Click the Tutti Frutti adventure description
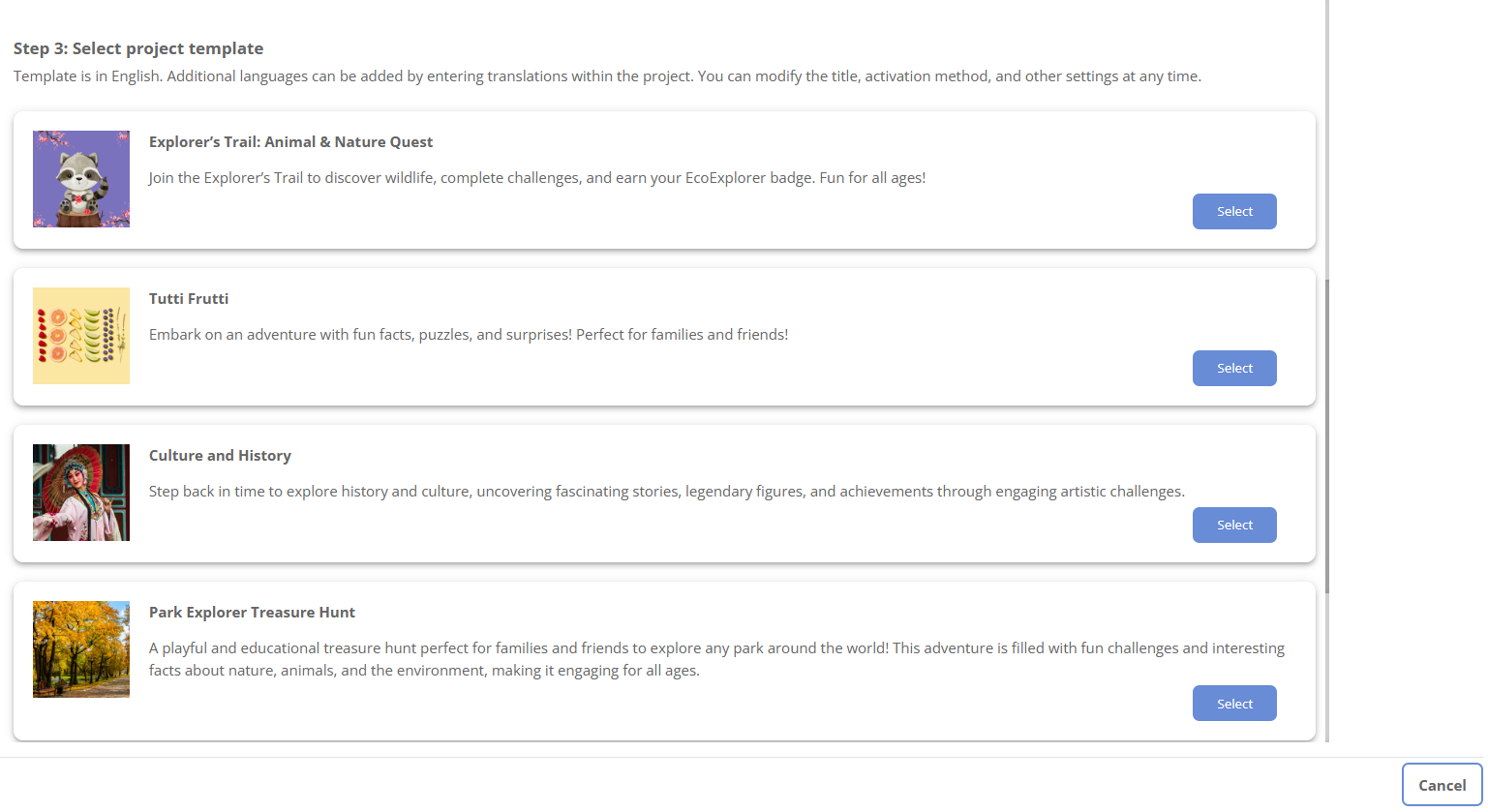 click(469, 335)
